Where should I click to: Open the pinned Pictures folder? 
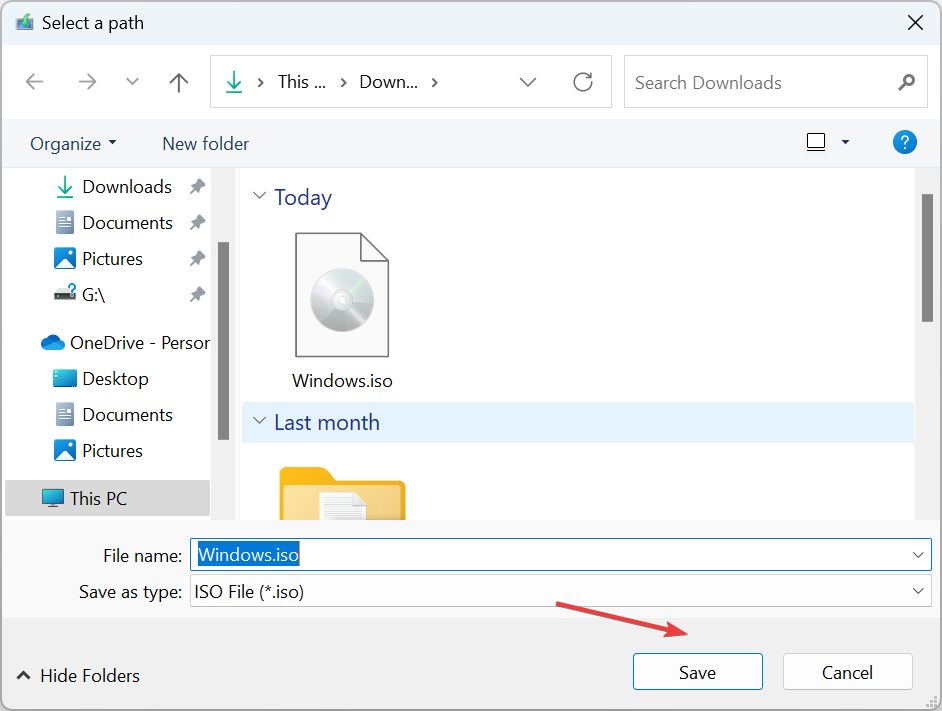pyautogui.click(x=99, y=259)
